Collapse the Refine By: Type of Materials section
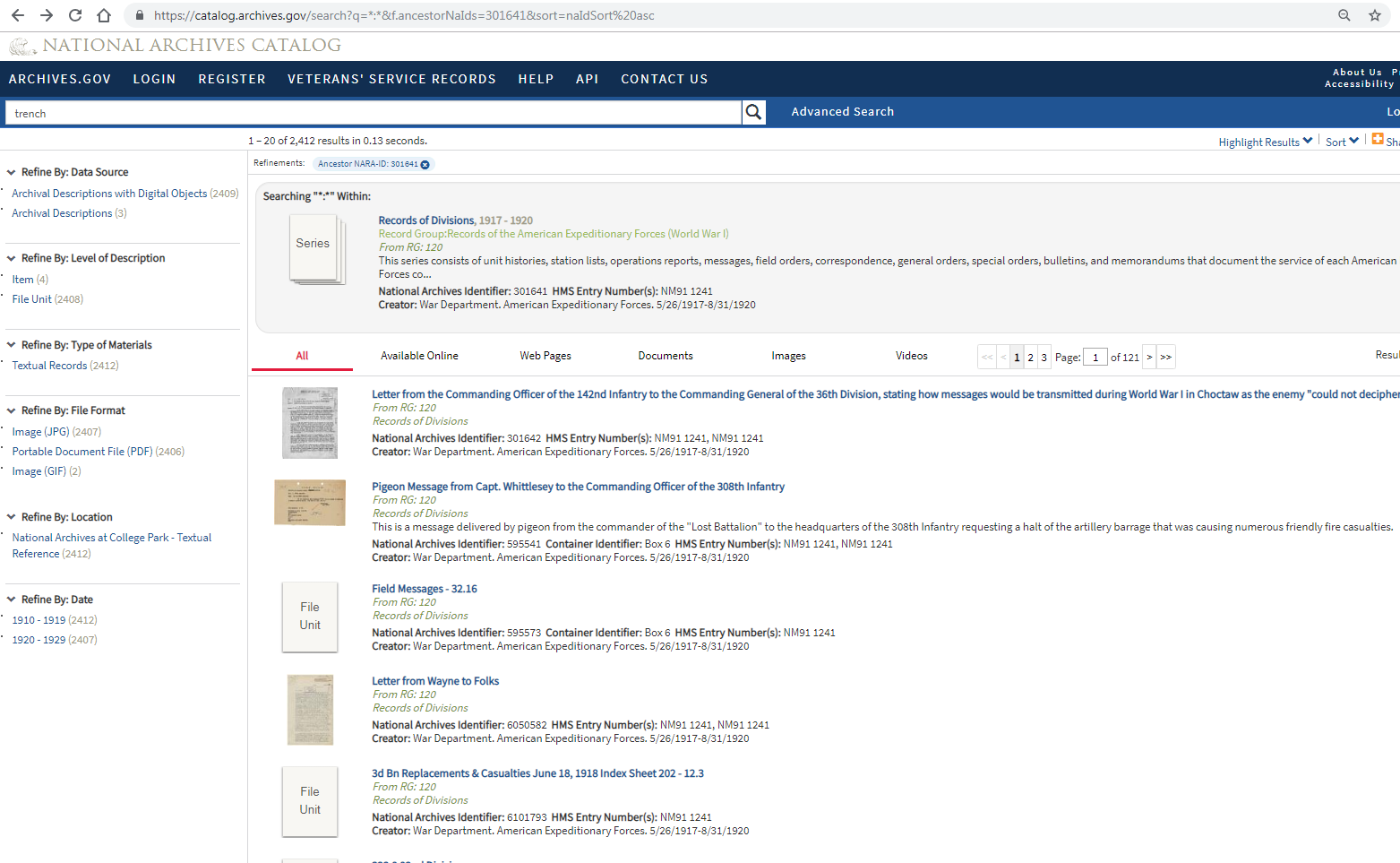 coord(12,345)
